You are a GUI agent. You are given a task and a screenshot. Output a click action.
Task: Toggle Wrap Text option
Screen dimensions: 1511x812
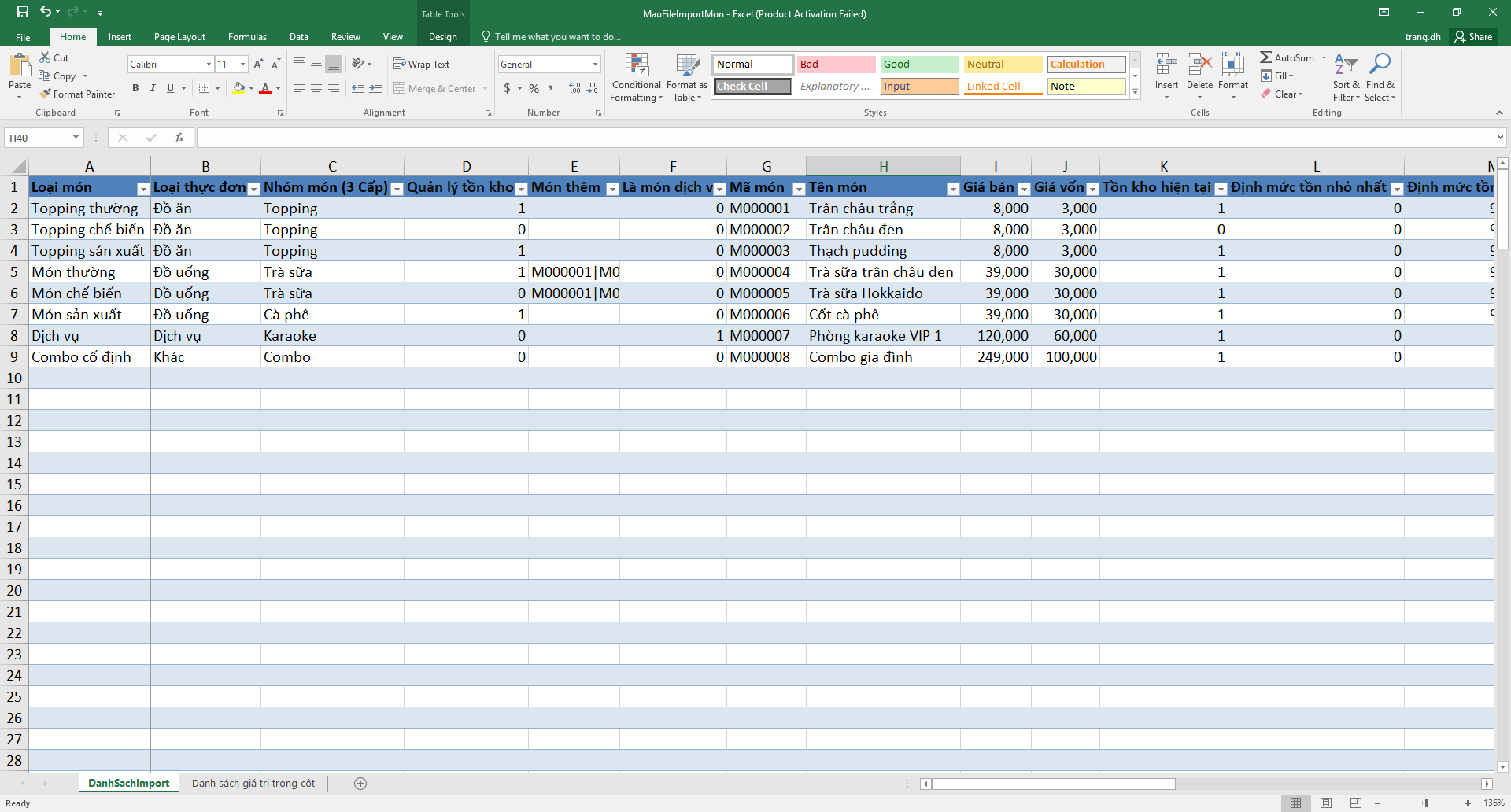pos(421,65)
